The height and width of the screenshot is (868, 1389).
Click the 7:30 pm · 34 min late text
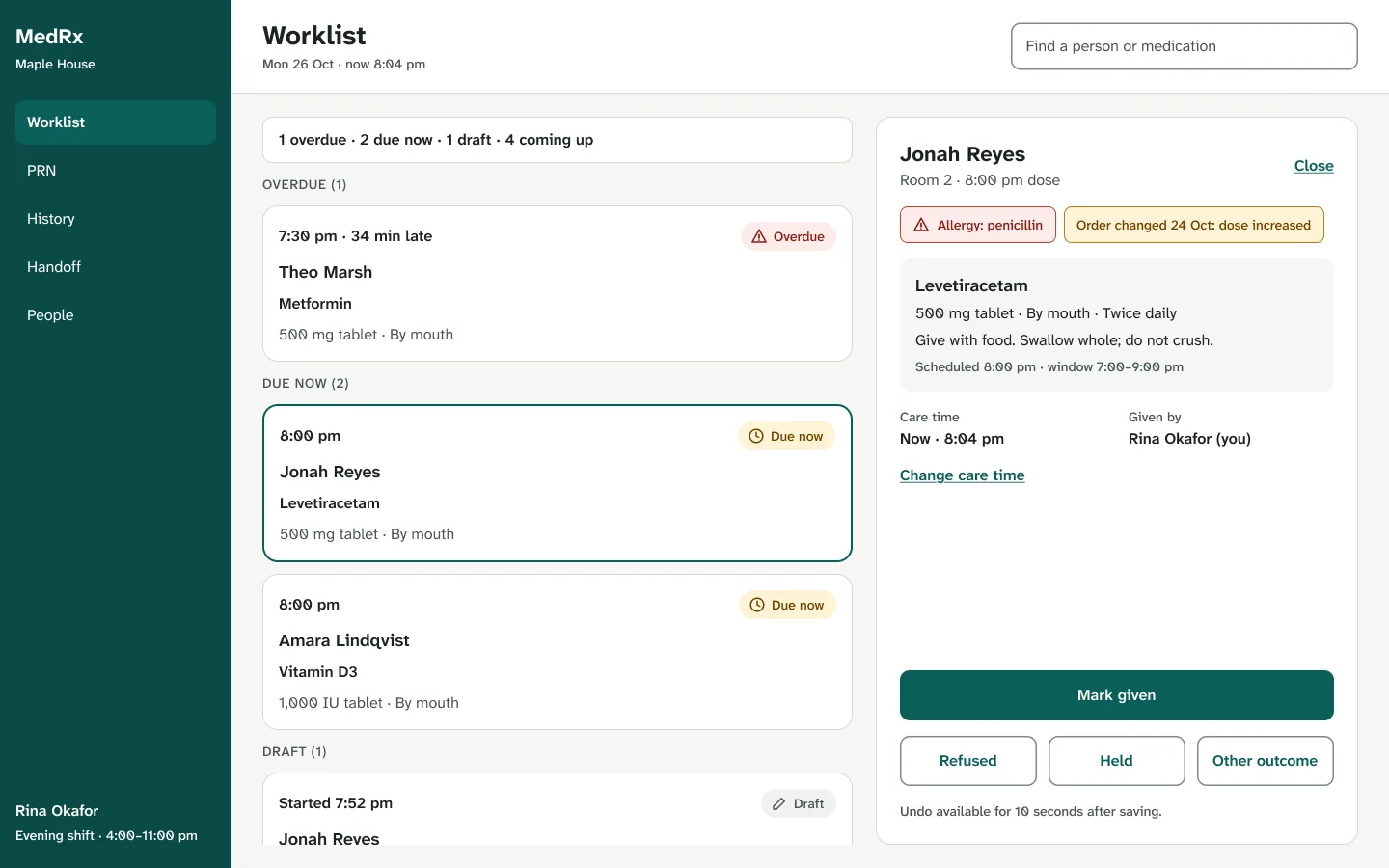[355, 236]
